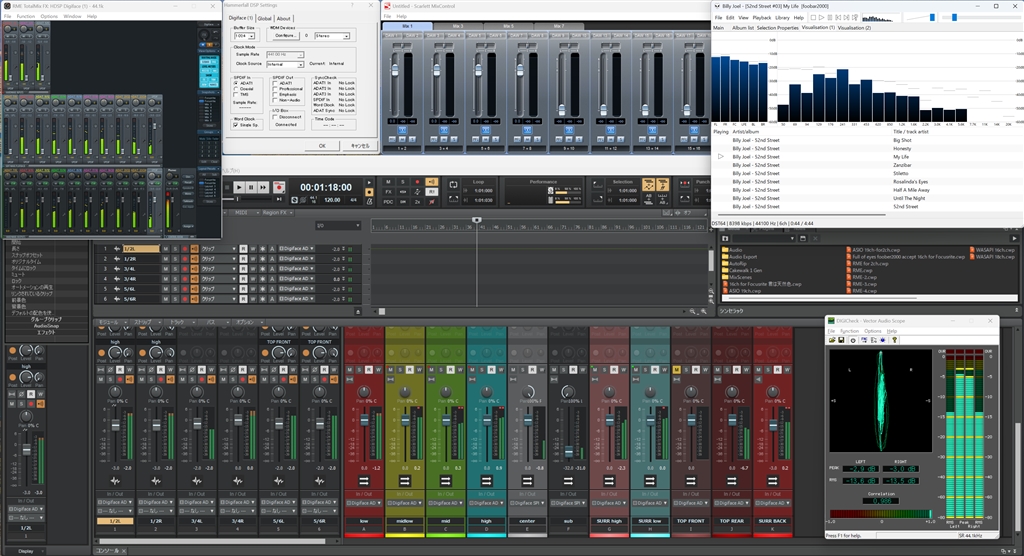This screenshot has height=556, width=1024.
Task: Open the MIDI Devices Stereo dropdown
Action: (x=333, y=35)
